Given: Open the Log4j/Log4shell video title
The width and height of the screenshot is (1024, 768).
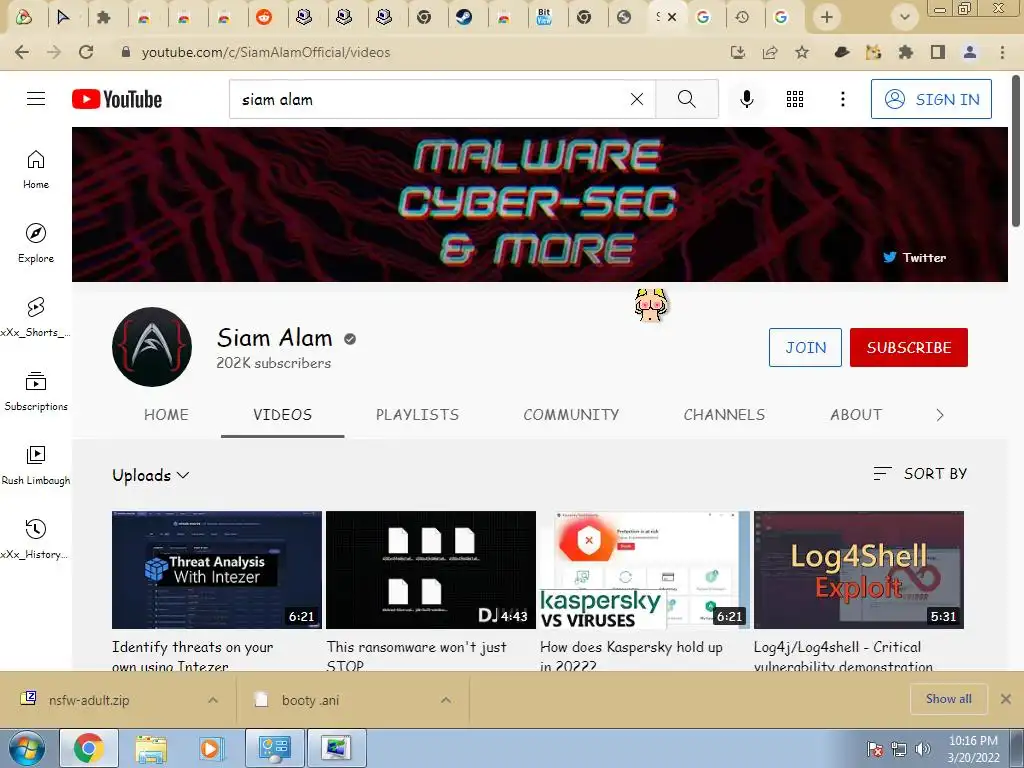Looking at the screenshot, I should (x=843, y=655).
